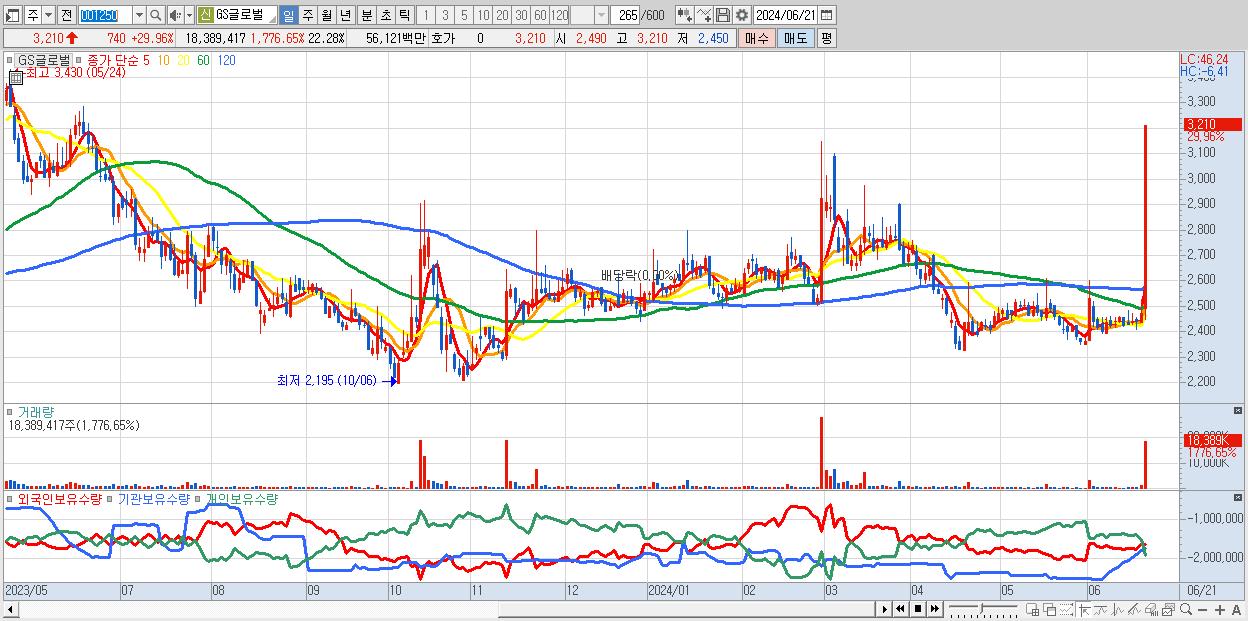Screen dimensions: 1248x621
Task: Click the GS글로벌 chart legend label
Action: [x=45, y=60]
